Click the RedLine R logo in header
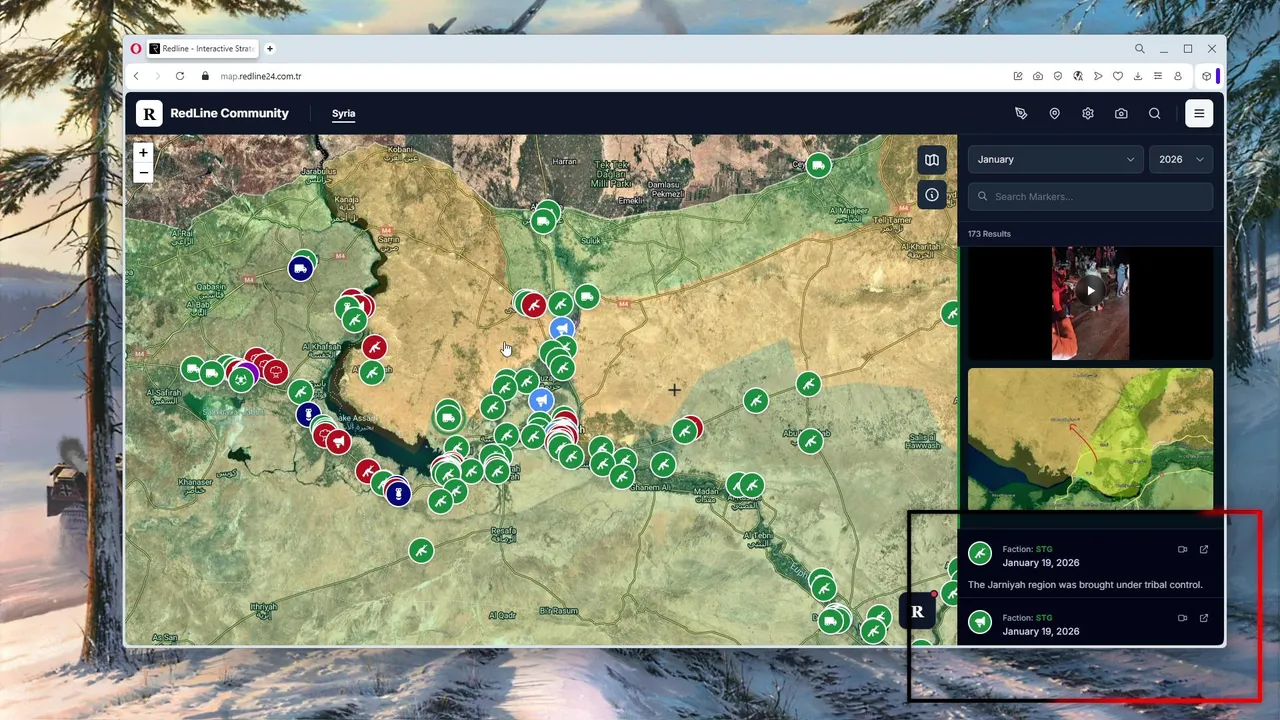 [x=149, y=114]
